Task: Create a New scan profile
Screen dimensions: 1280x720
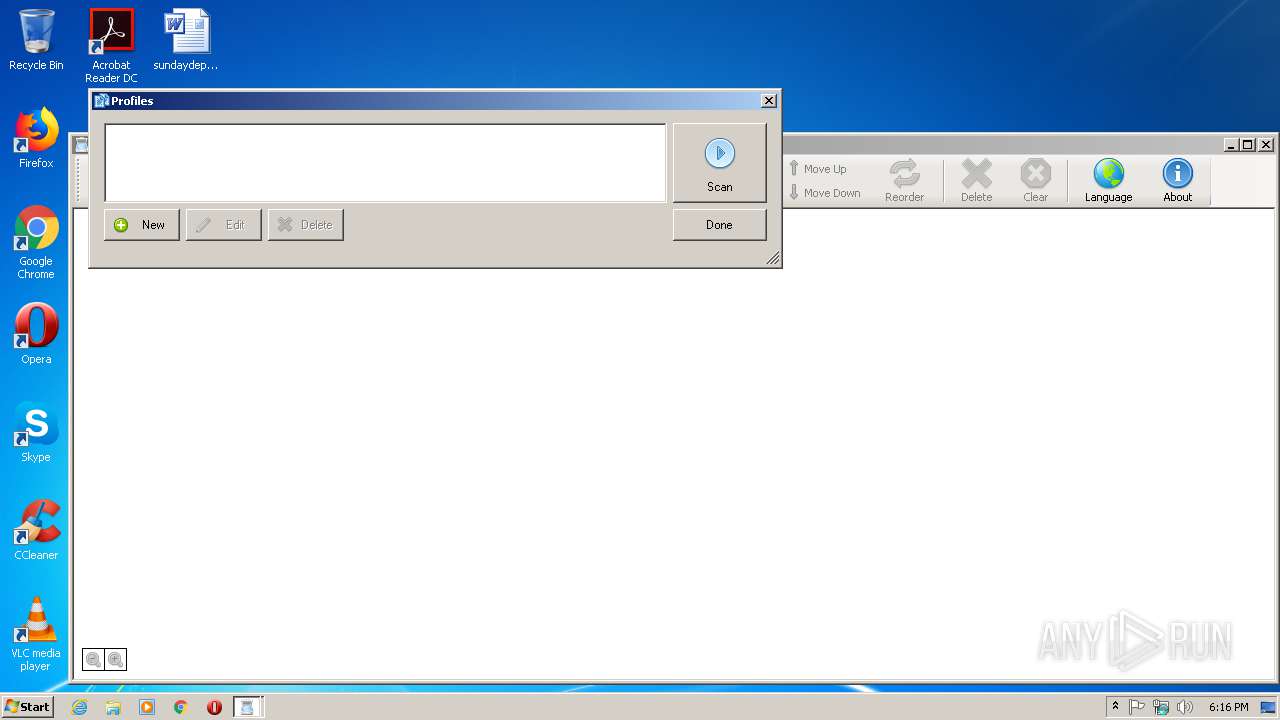Action: [142, 225]
